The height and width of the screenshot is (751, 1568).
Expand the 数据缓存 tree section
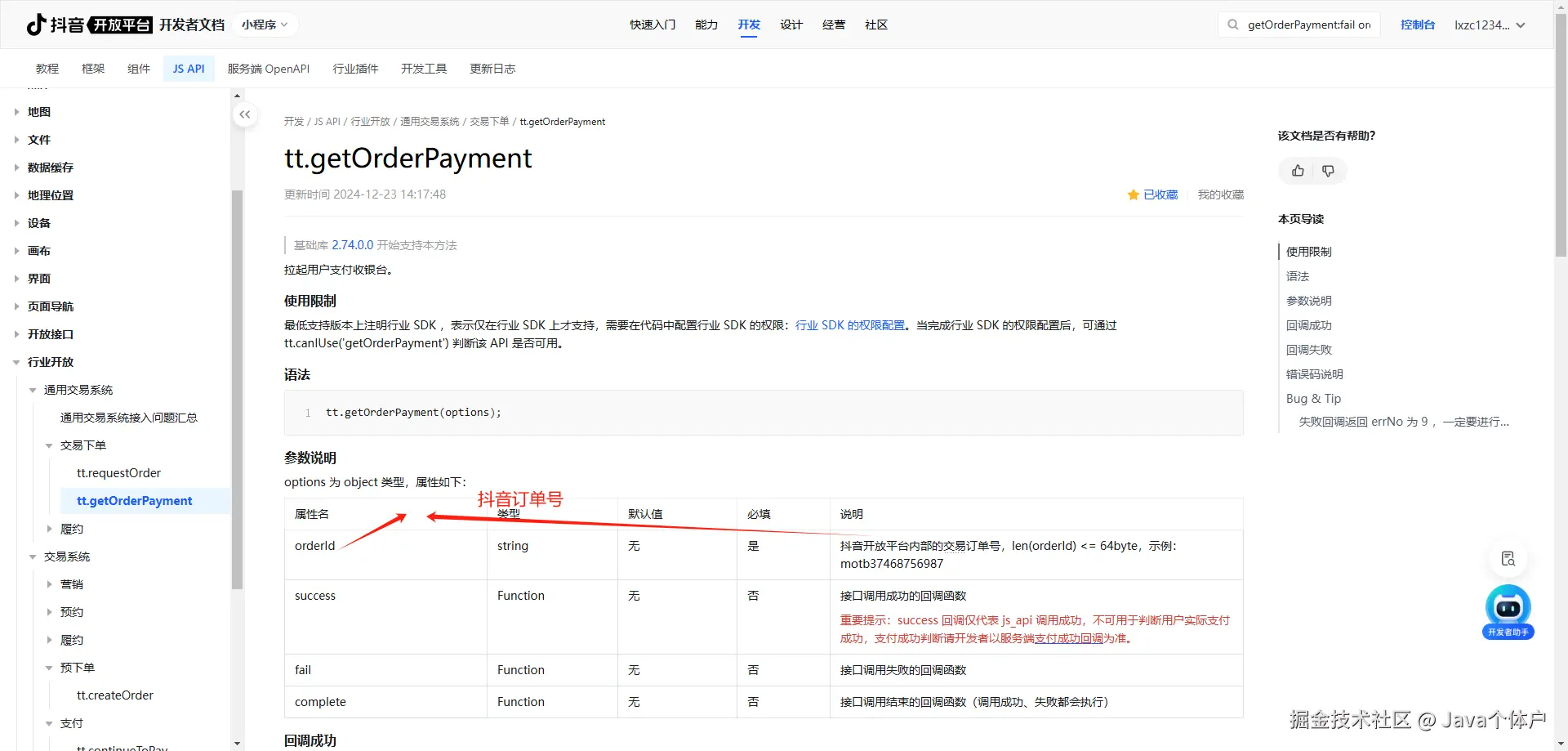point(16,168)
